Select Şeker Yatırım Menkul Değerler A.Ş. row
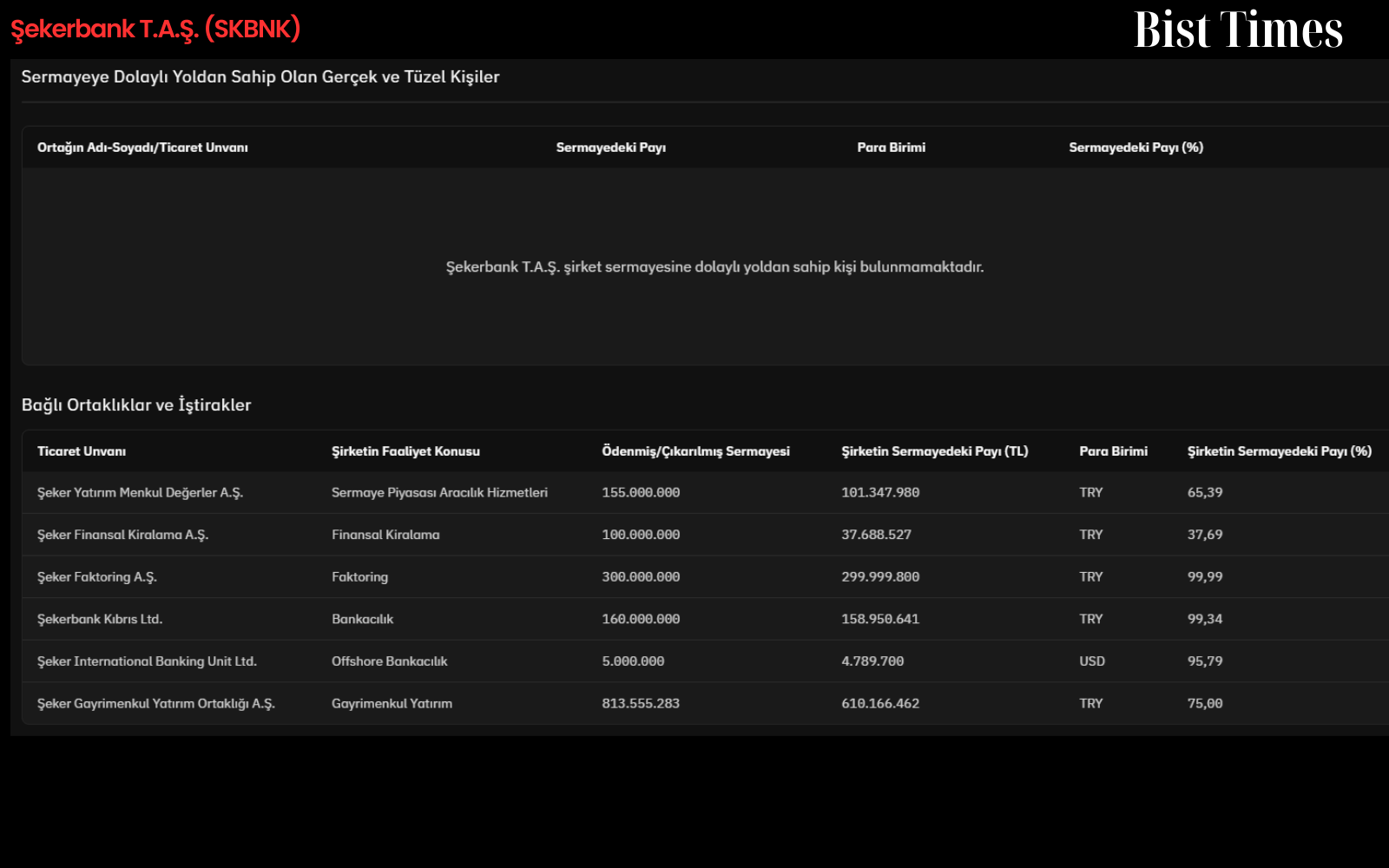Image resolution: width=1389 pixels, height=868 pixels. (705, 493)
